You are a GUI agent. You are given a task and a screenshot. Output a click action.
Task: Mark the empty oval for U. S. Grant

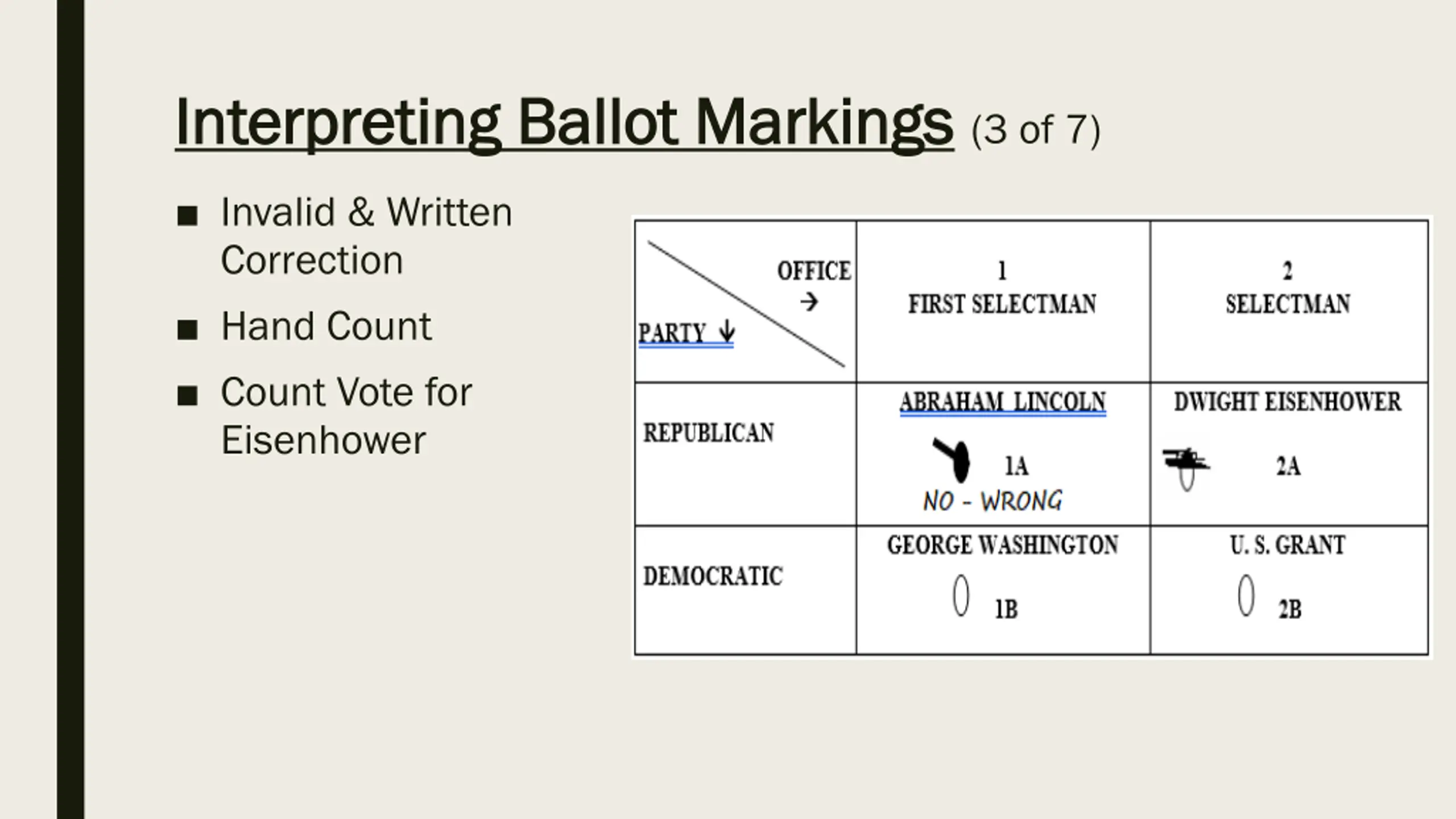(1246, 595)
